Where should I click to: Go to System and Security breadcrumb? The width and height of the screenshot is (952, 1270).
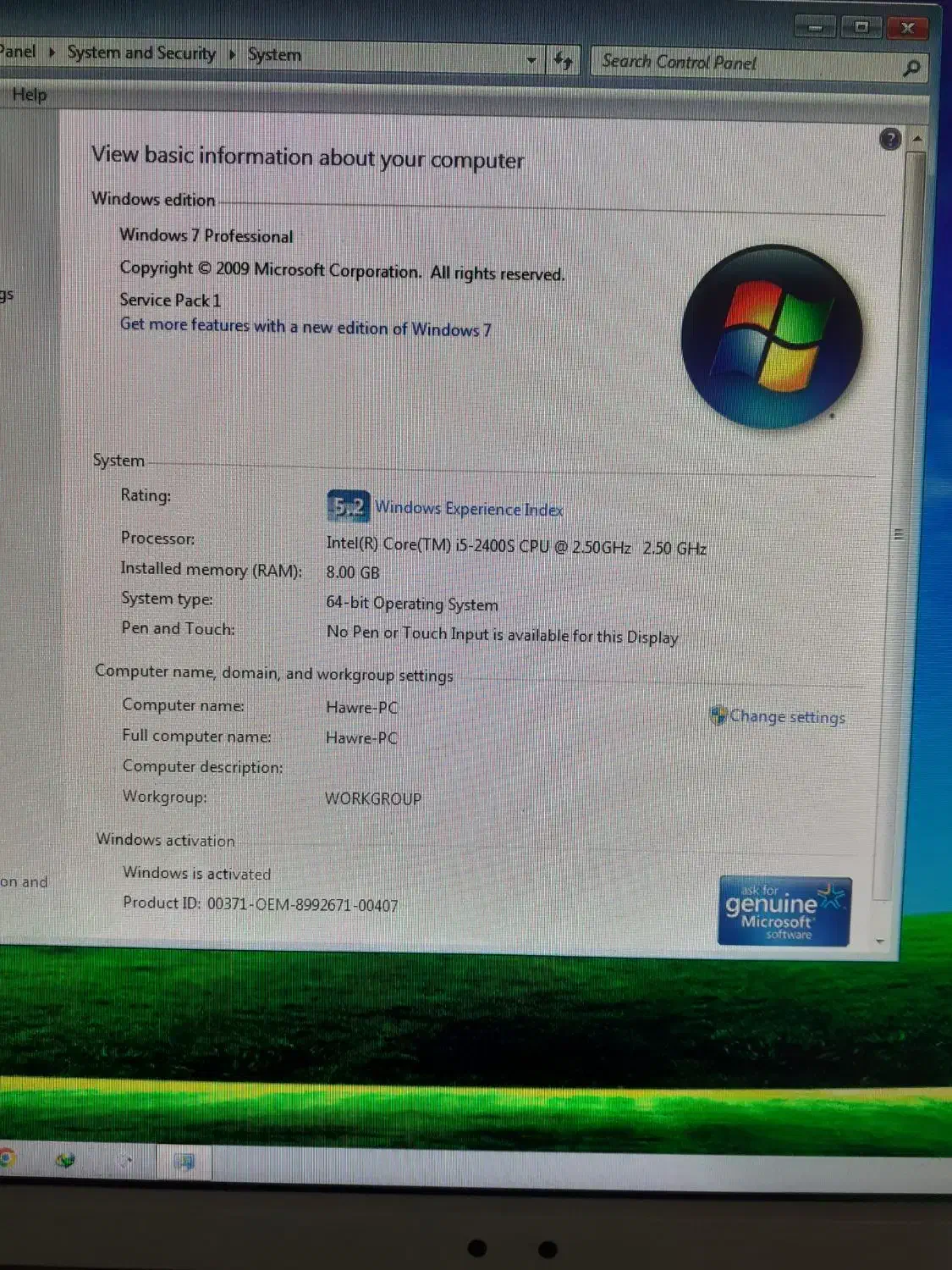click(x=141, y=52)
